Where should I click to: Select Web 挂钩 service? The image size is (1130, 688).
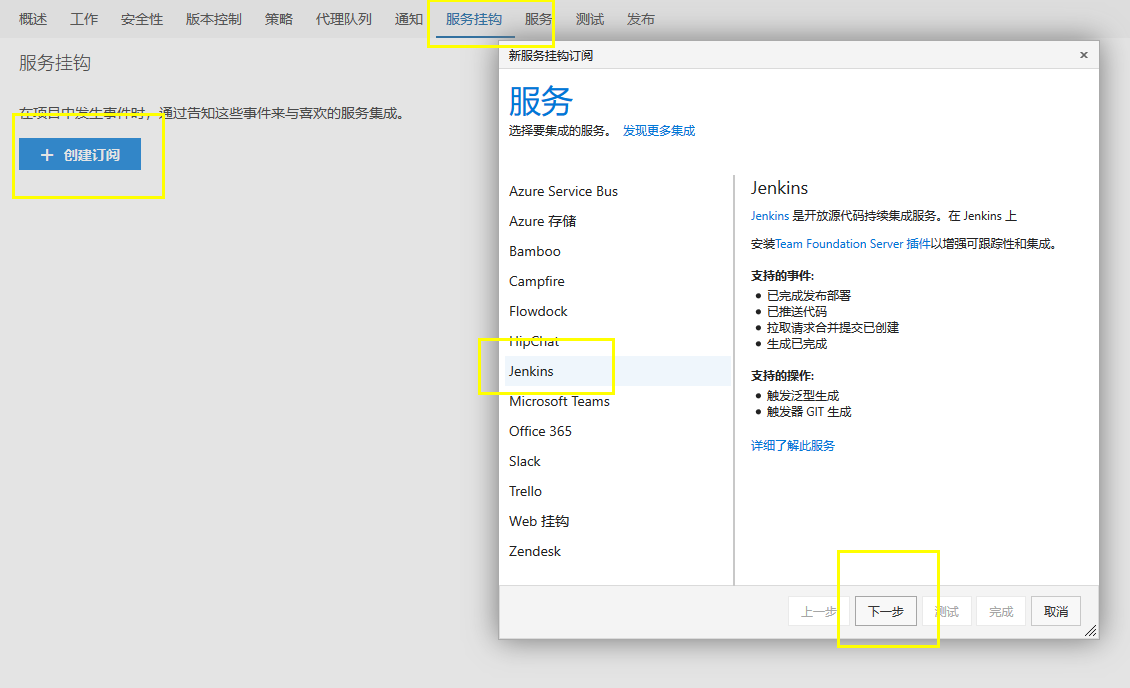click(618, 522)
